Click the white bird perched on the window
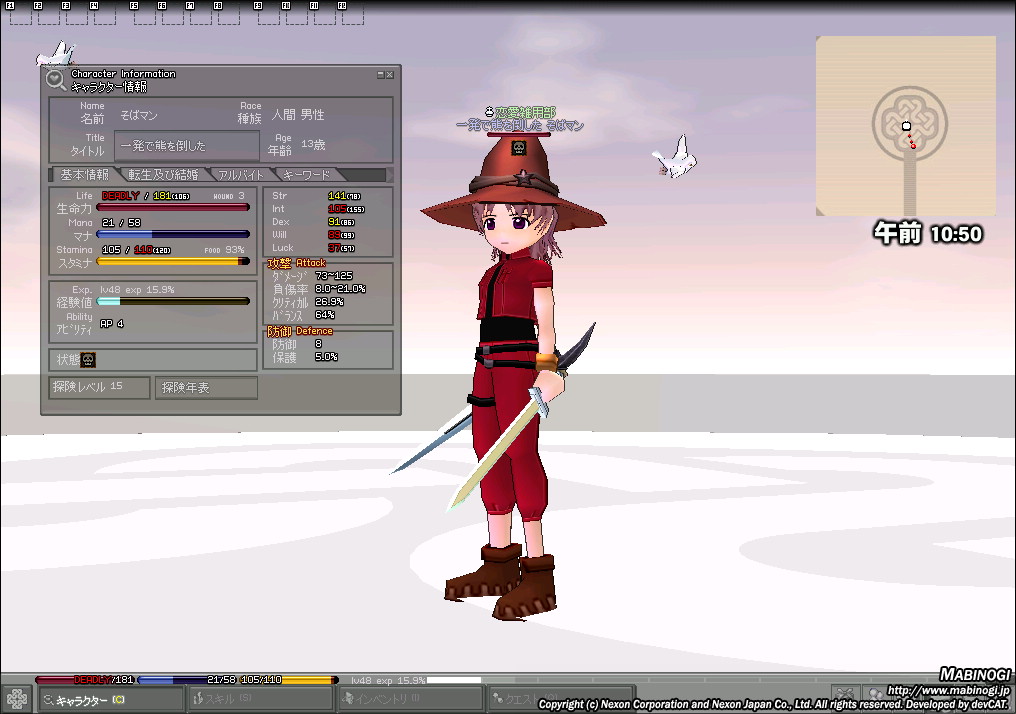This screenshot has height=714, width=1016. tap(57, 54)
